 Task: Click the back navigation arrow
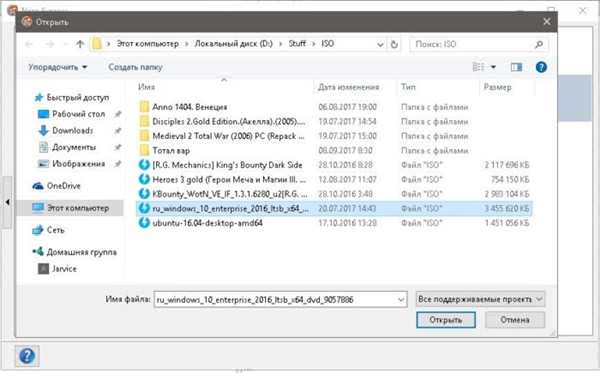(29, 44)
